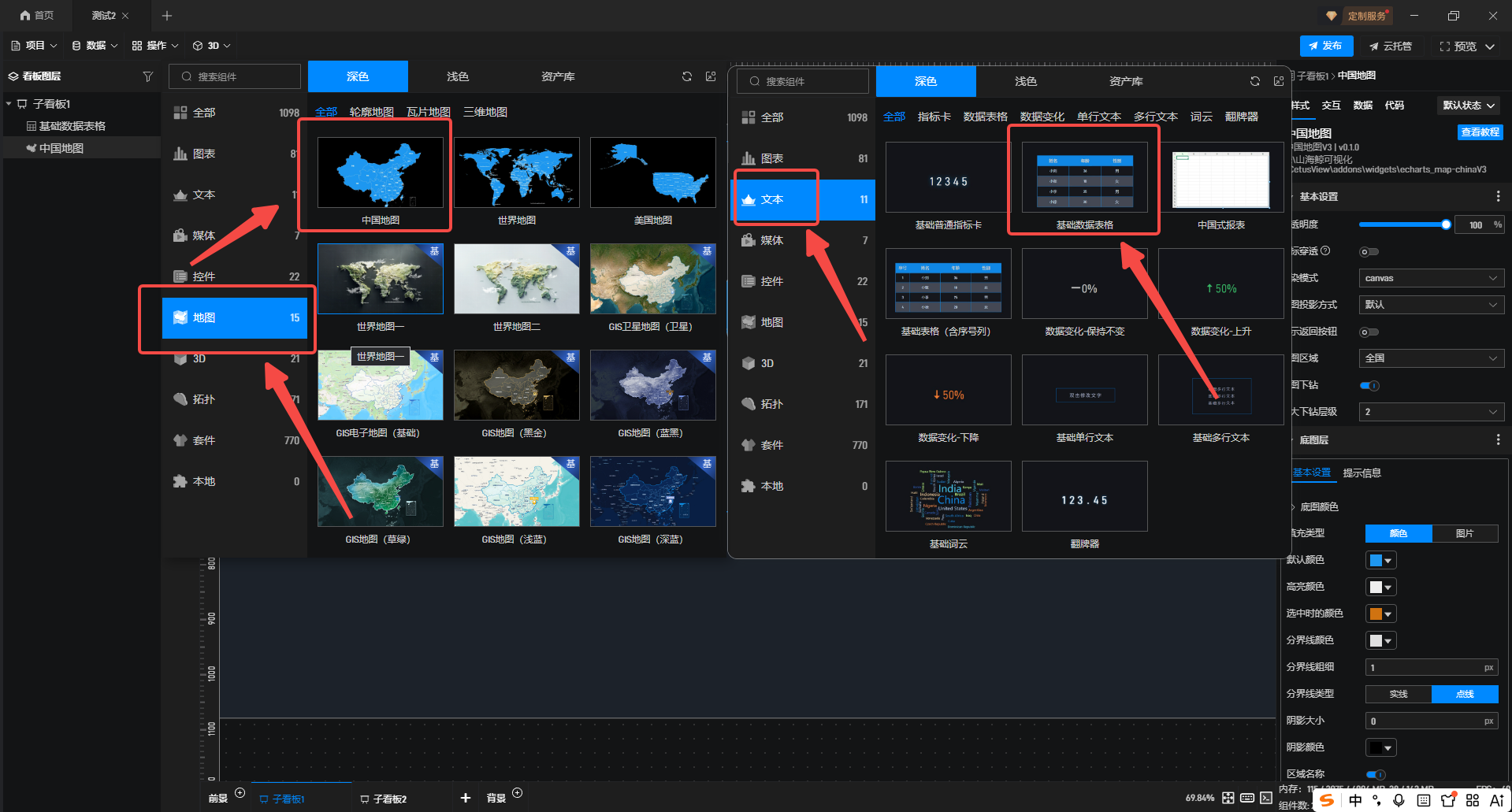Select the 图表 chart category icon in the left list
The width and height of the screenshot is (1512, 812).
click(x=180, y=154)
